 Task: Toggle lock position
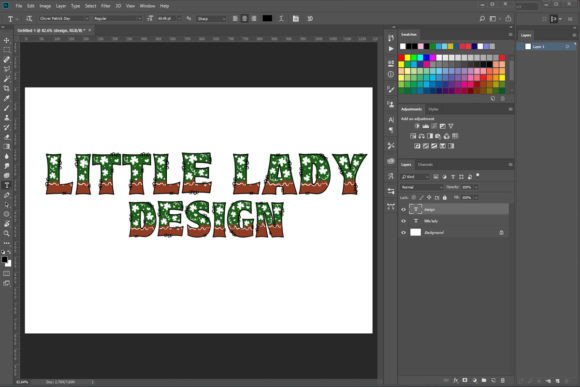point(429,198)
